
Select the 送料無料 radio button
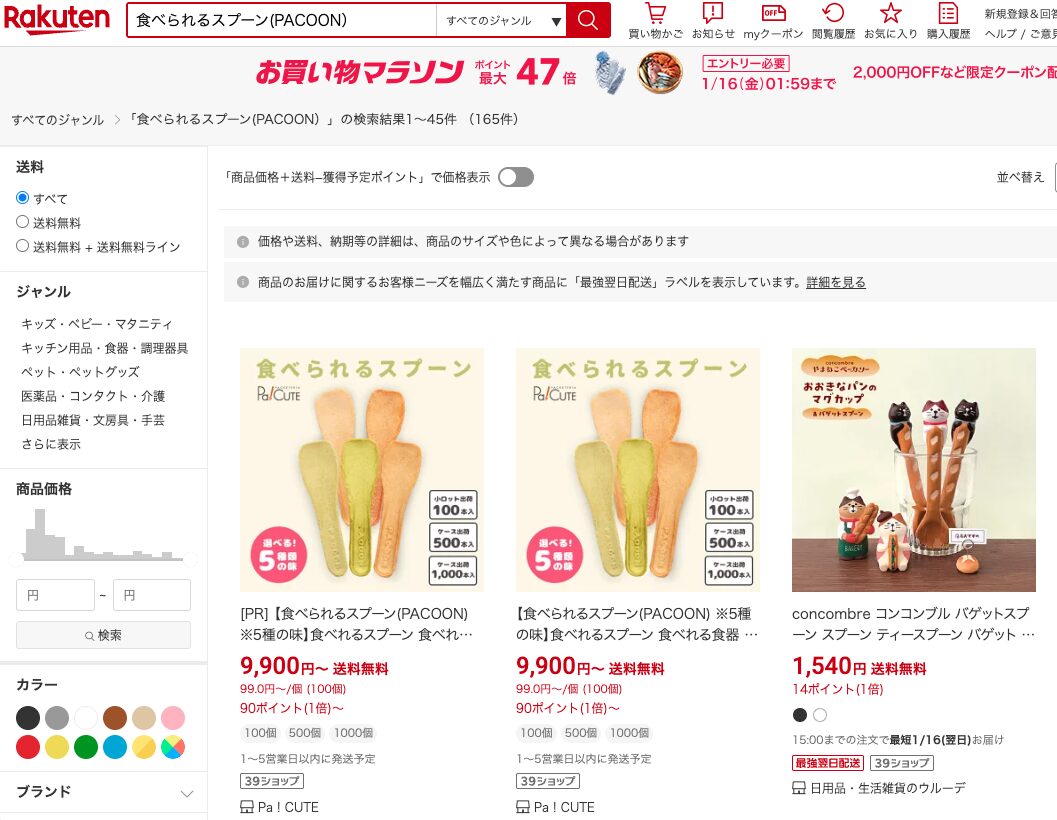pyautogui.click(x=23, y=222)
